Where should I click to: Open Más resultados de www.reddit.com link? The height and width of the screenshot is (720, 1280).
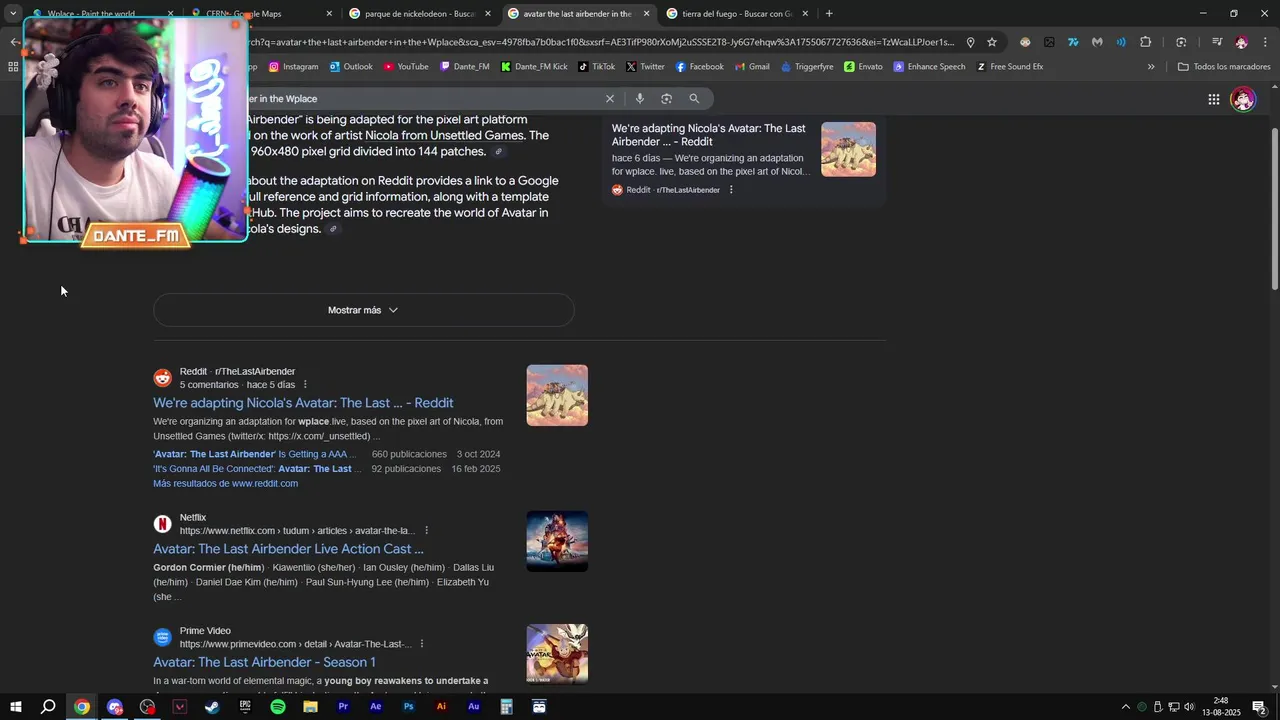tap(225, 484)
